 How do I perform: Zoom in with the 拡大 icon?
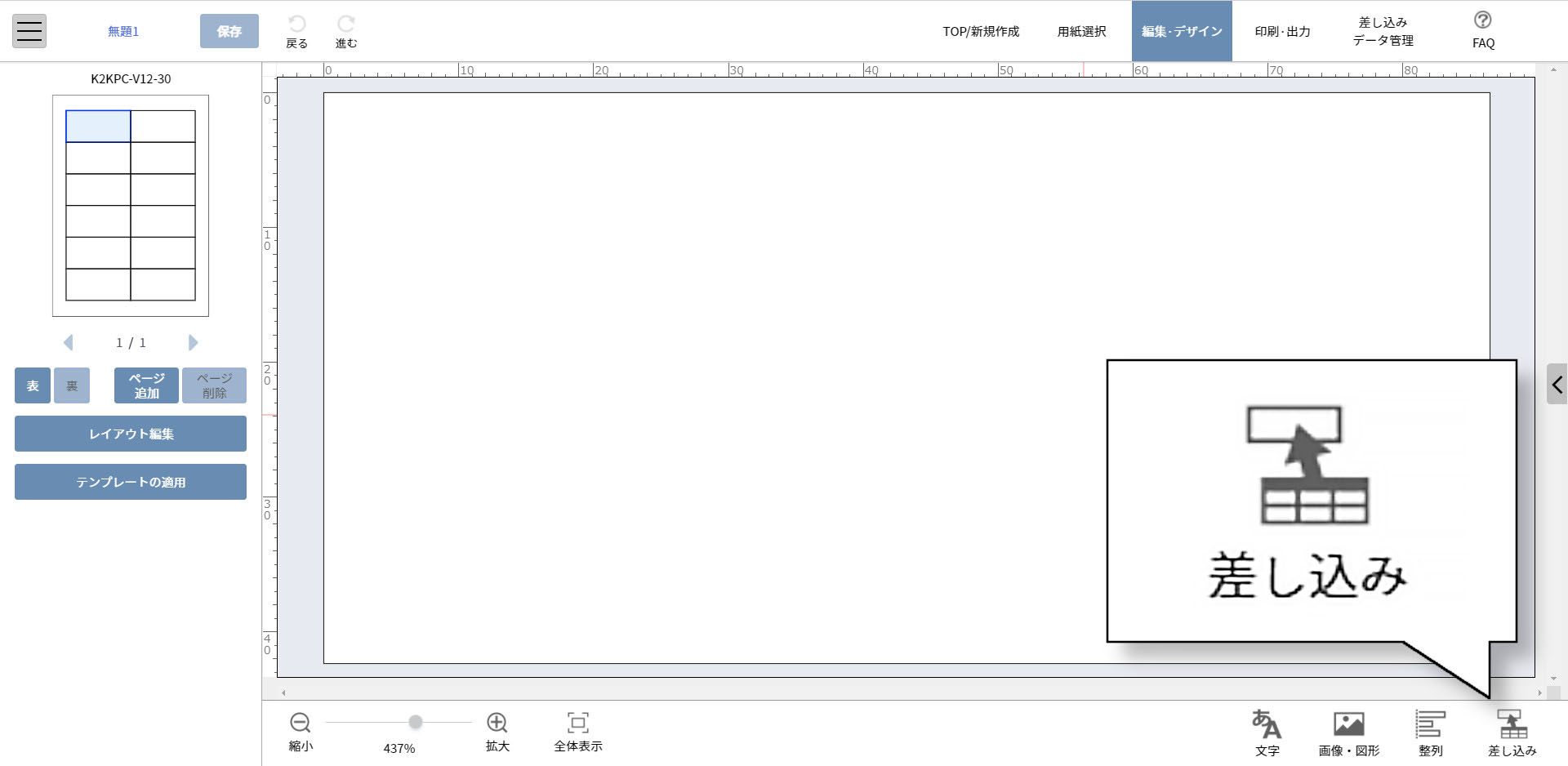tap(497, 723)
